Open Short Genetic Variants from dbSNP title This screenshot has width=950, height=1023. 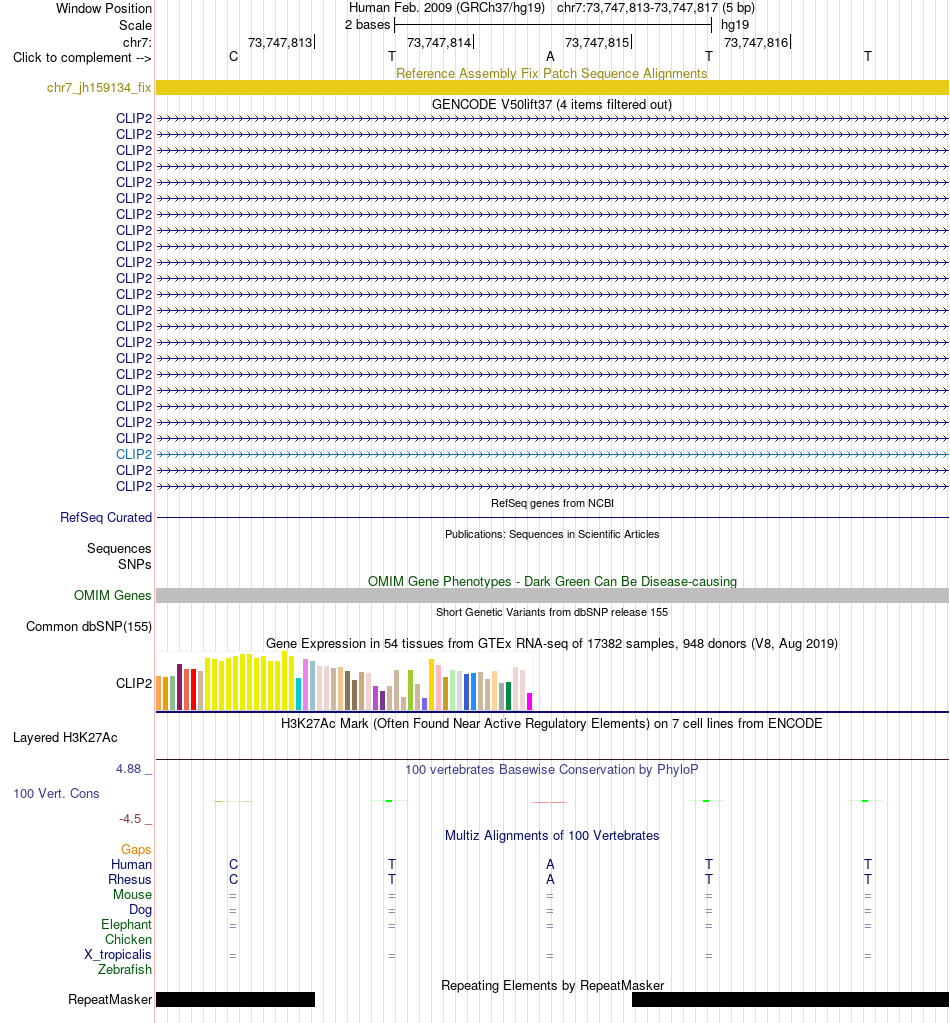point(552,612)
